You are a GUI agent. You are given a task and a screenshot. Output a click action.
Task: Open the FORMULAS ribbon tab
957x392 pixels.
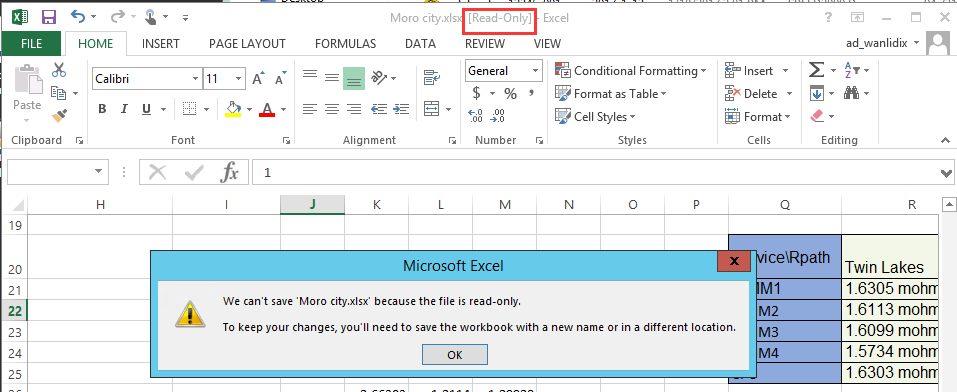click(345, 43)
